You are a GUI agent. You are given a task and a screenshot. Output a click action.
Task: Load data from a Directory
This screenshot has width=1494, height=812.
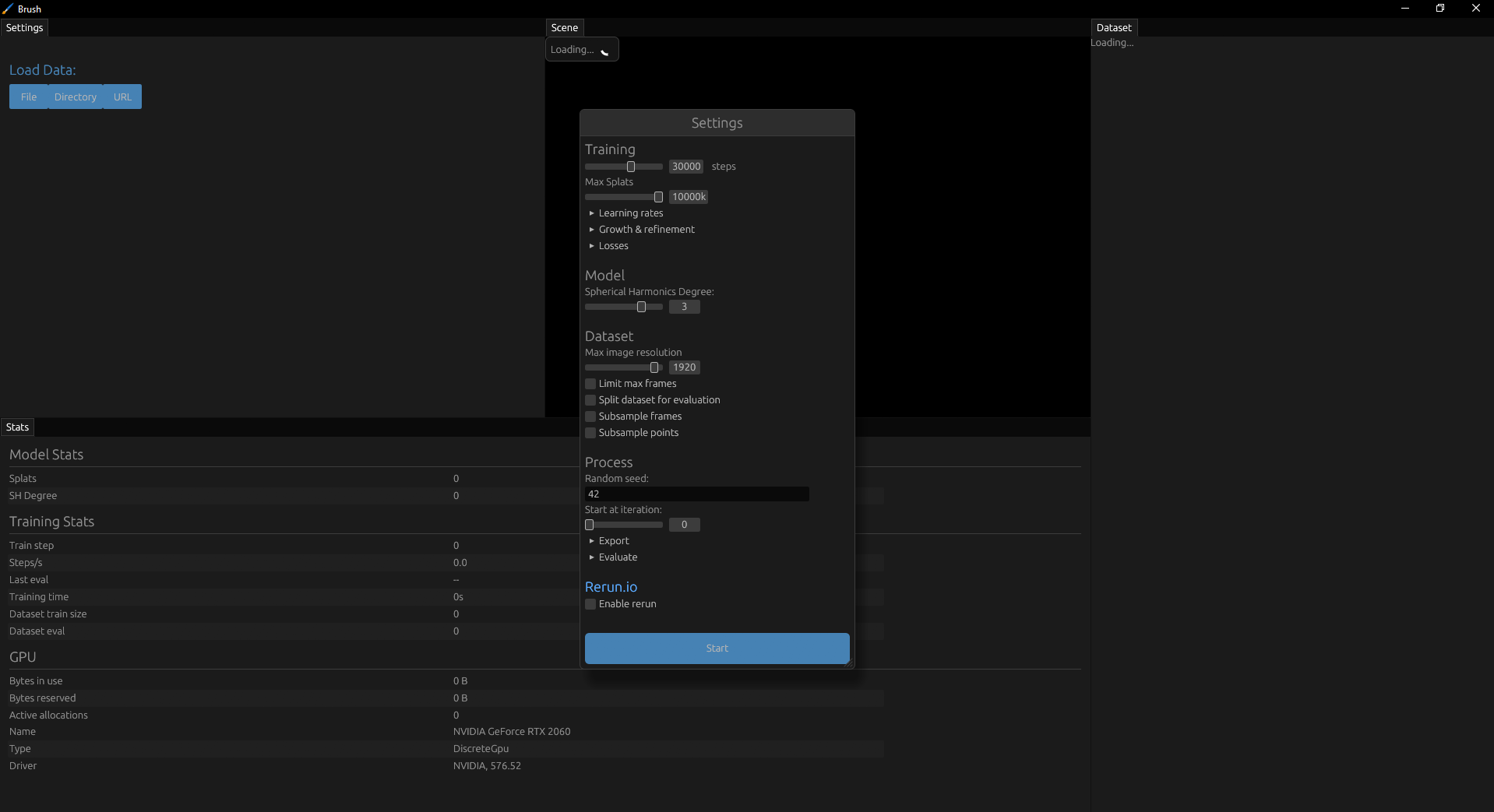coord(75,97)
